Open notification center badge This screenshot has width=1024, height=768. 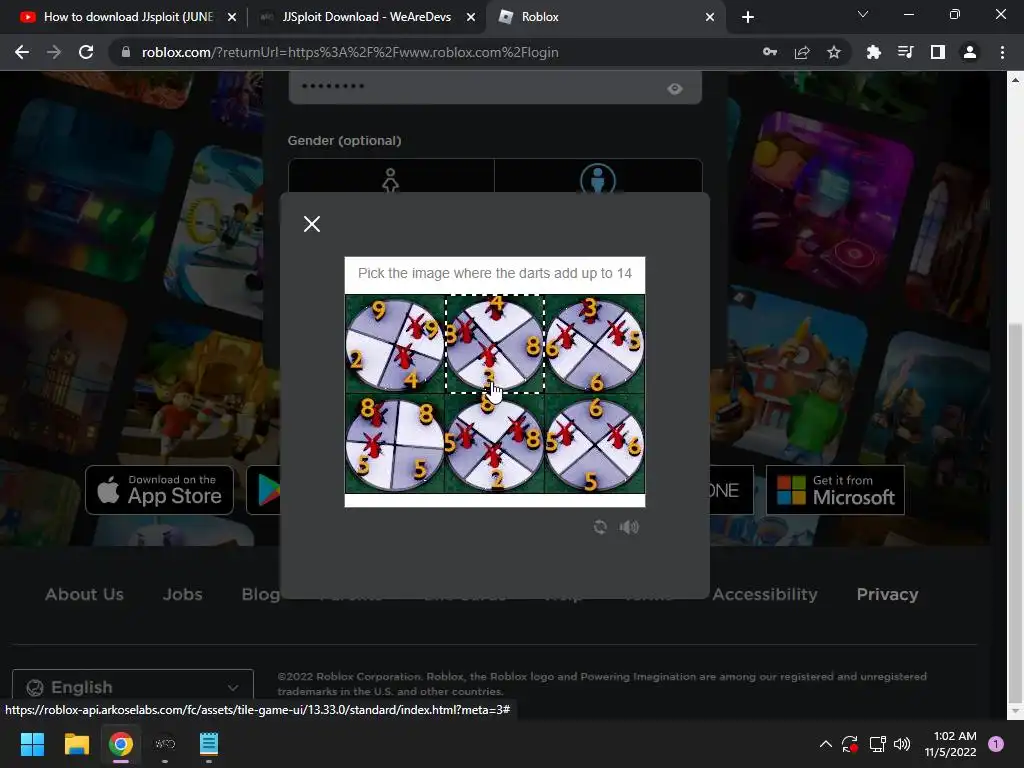[x=996, y=744]
